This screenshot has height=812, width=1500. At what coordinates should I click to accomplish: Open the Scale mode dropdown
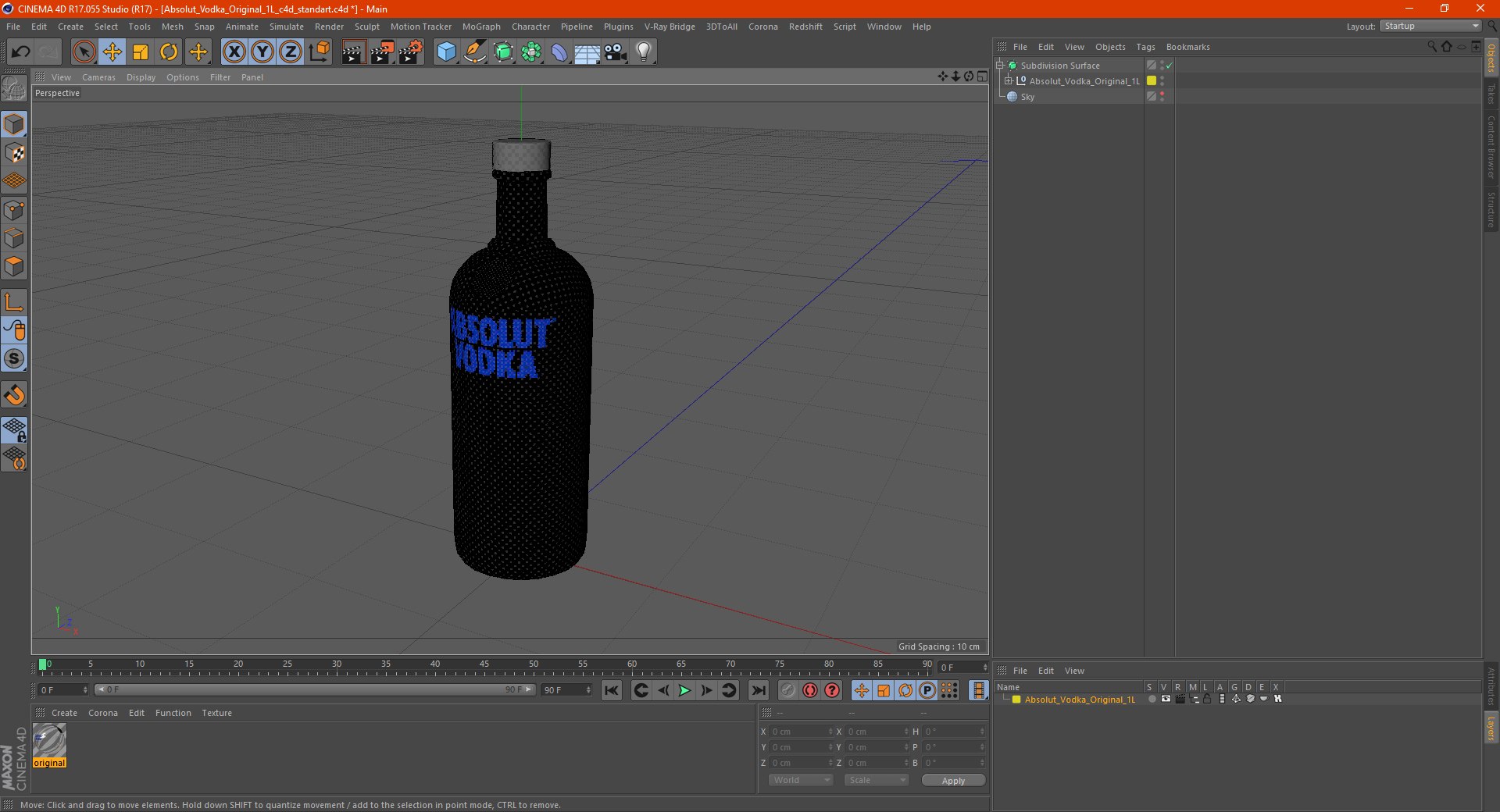coord(877,780)
